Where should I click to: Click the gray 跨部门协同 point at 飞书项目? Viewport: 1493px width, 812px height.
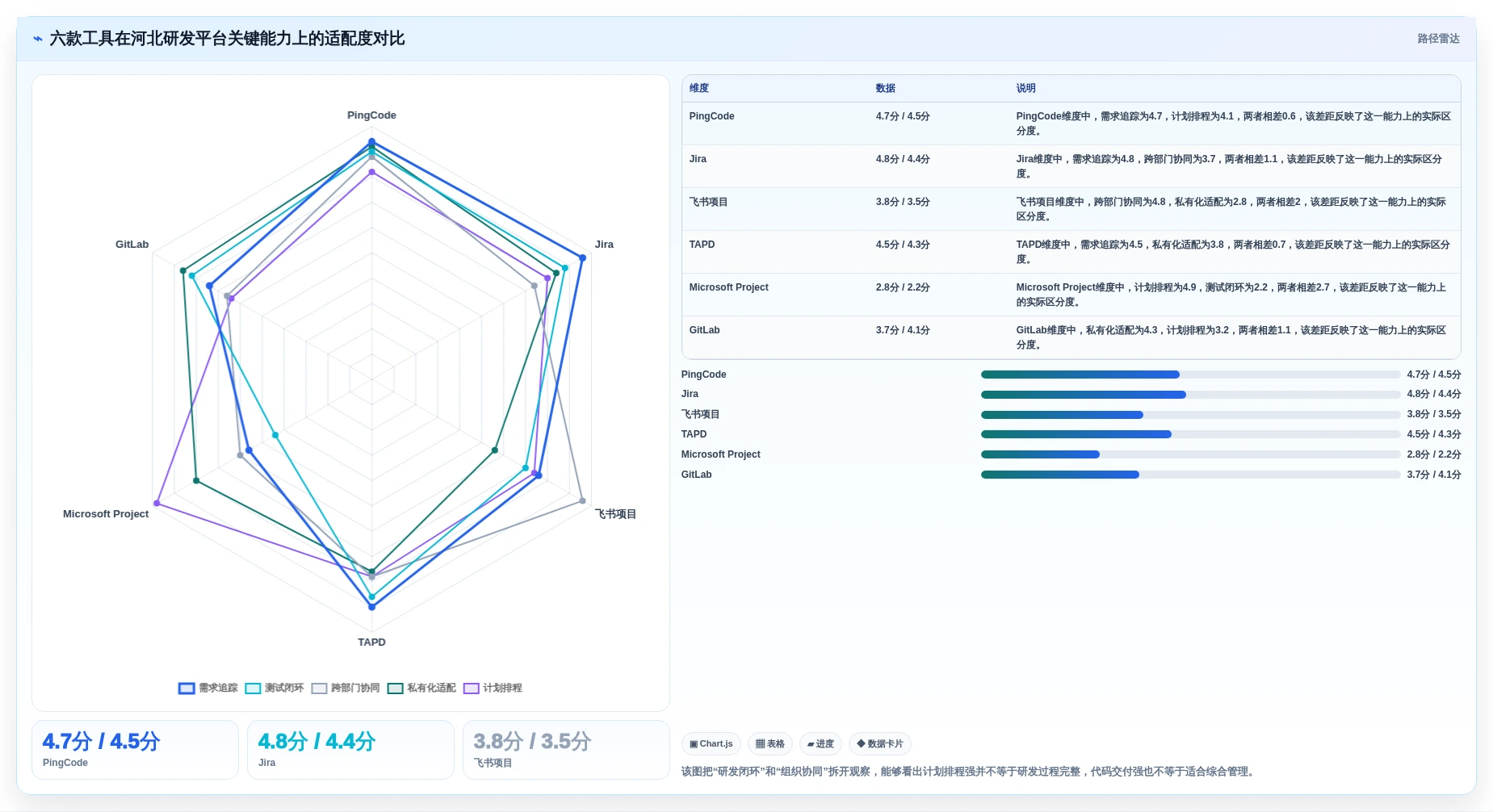point(583,501)
